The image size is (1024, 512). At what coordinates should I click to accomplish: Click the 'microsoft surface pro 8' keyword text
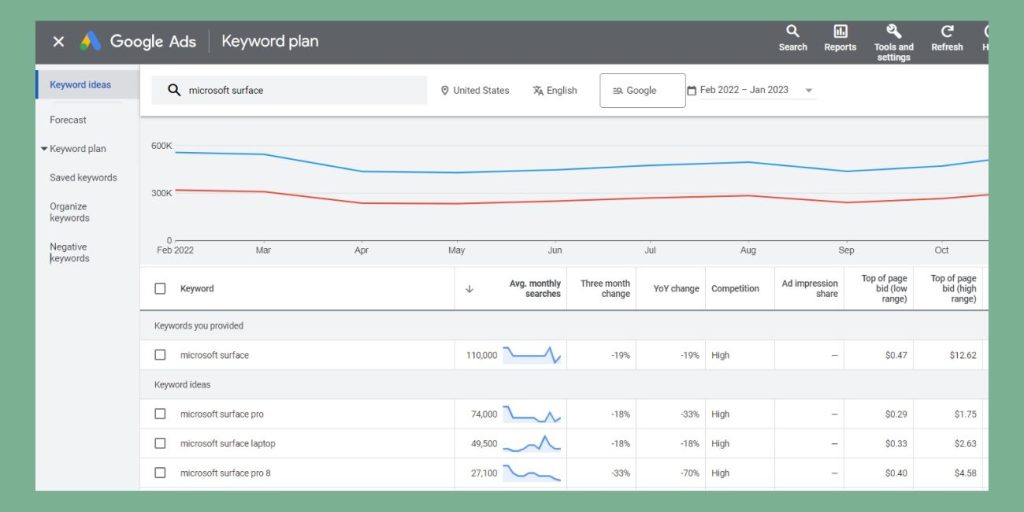(x=225, y=473)
